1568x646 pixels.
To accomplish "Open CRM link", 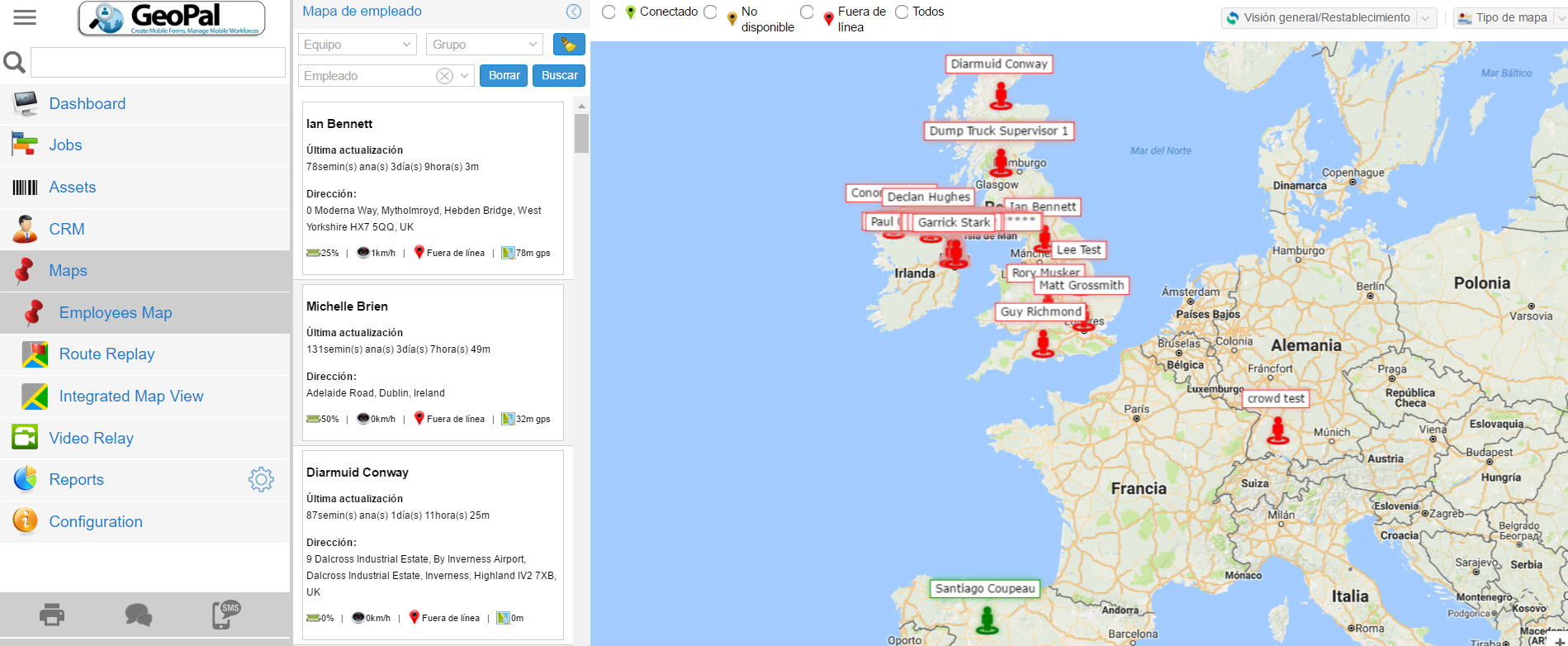I will pyautogui.click(x=67, y=229).
